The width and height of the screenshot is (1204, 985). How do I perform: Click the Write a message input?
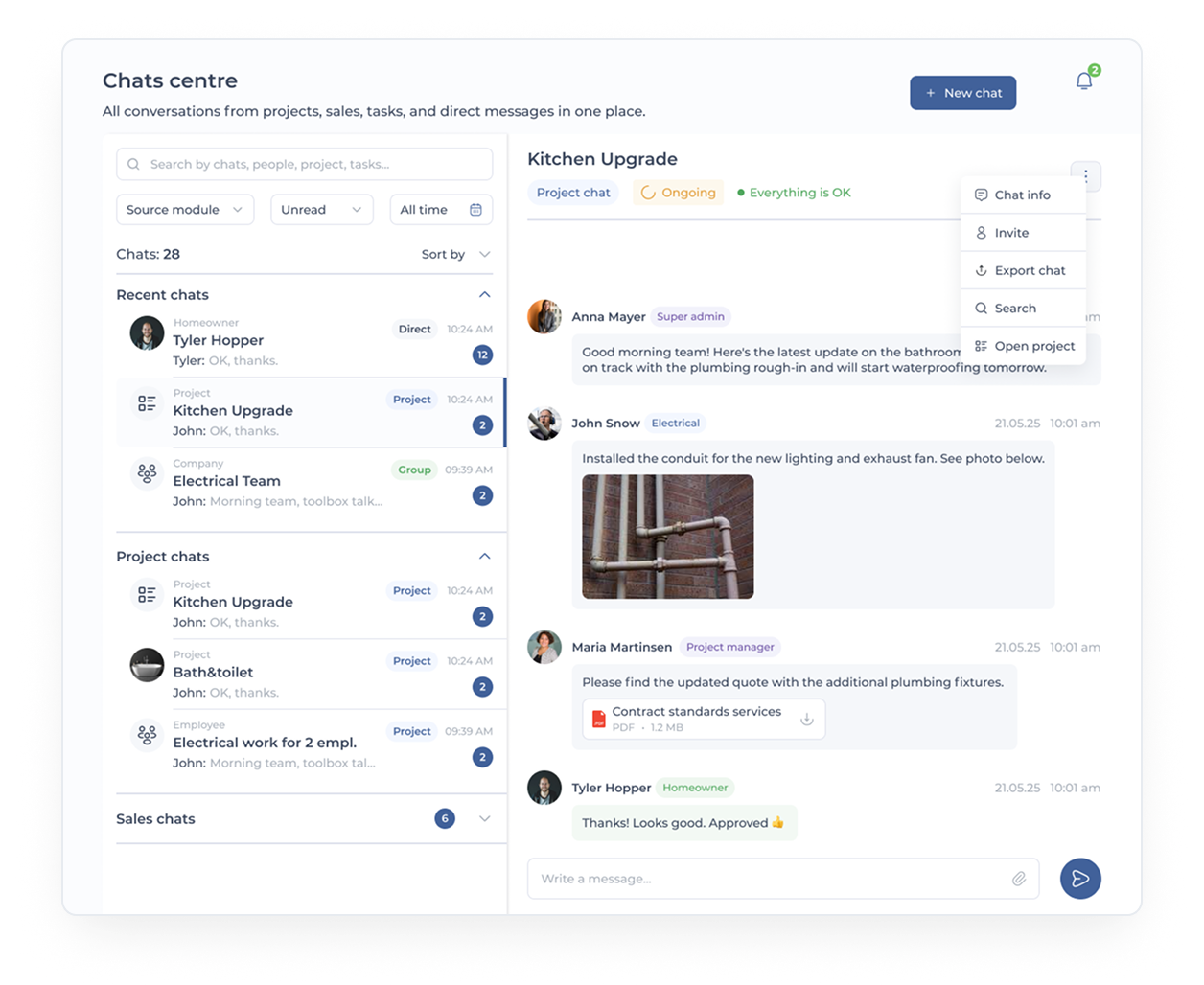[x=783, y=879]
